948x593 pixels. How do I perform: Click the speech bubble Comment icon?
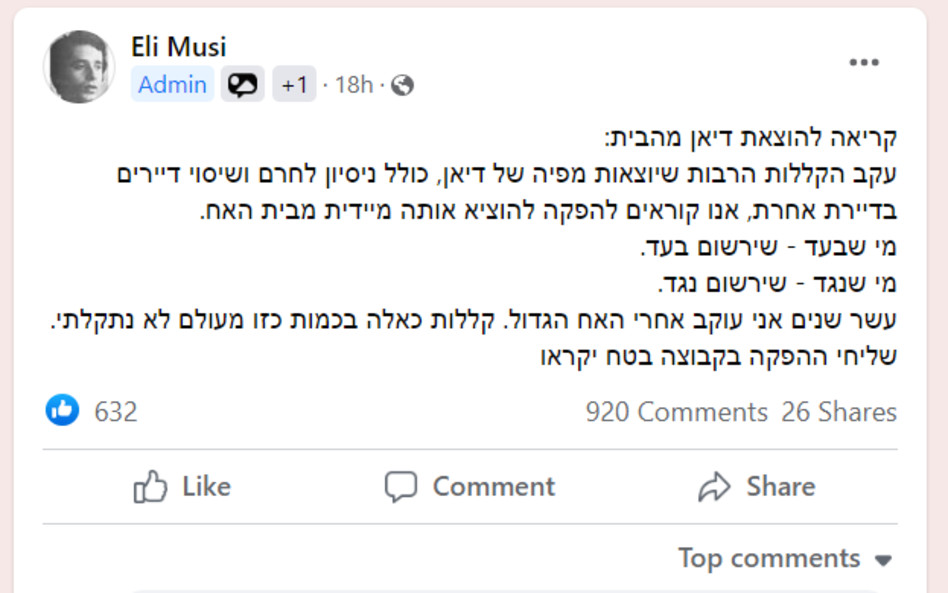[x=403, y=486]
